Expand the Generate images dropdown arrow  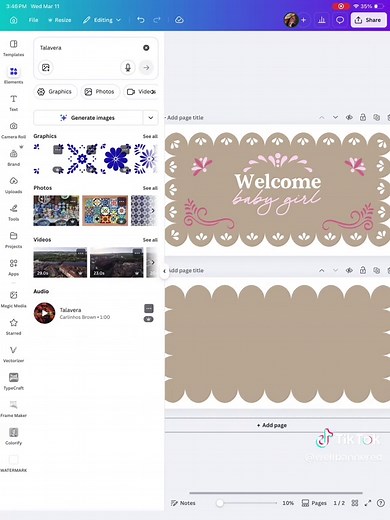pyautogui.click(x=151, y=118)
